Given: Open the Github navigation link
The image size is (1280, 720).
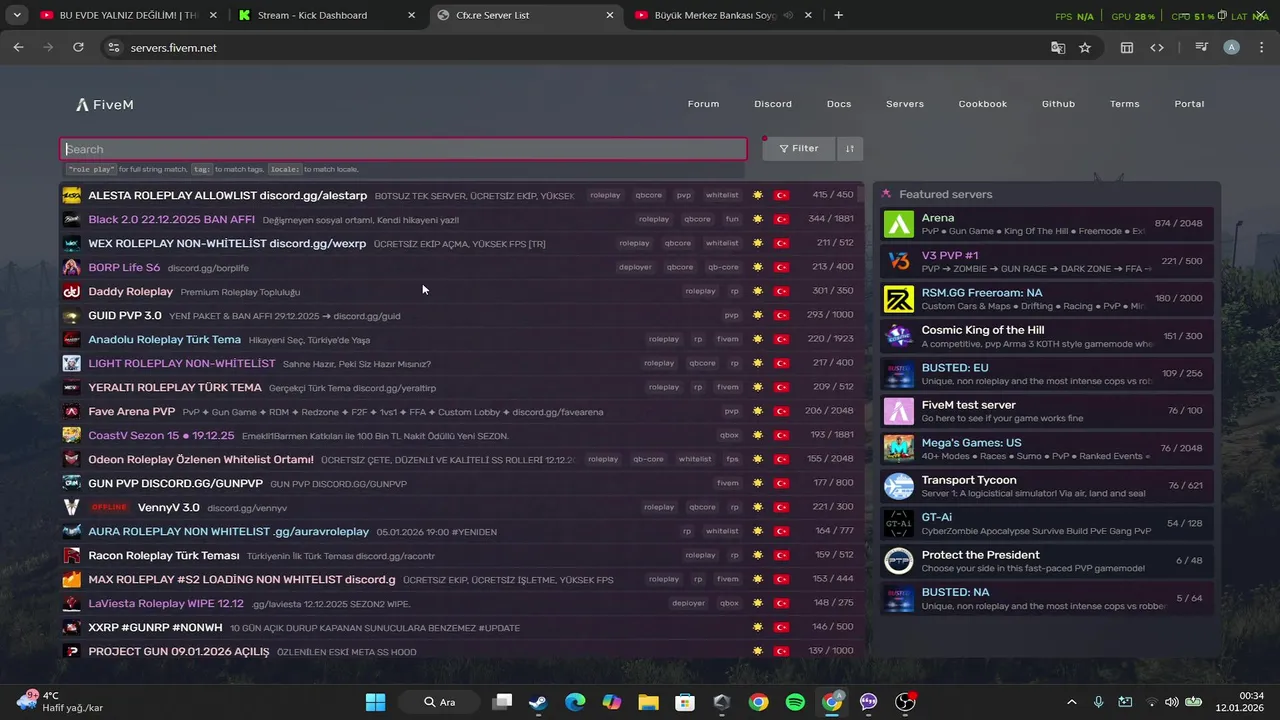Looking at the screenshot, I should coord(1058,104).
